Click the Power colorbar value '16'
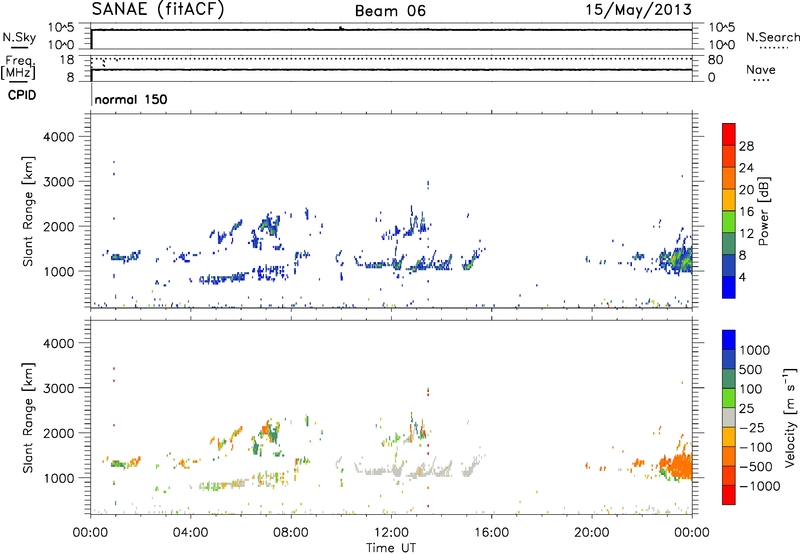 click(746, 212)
